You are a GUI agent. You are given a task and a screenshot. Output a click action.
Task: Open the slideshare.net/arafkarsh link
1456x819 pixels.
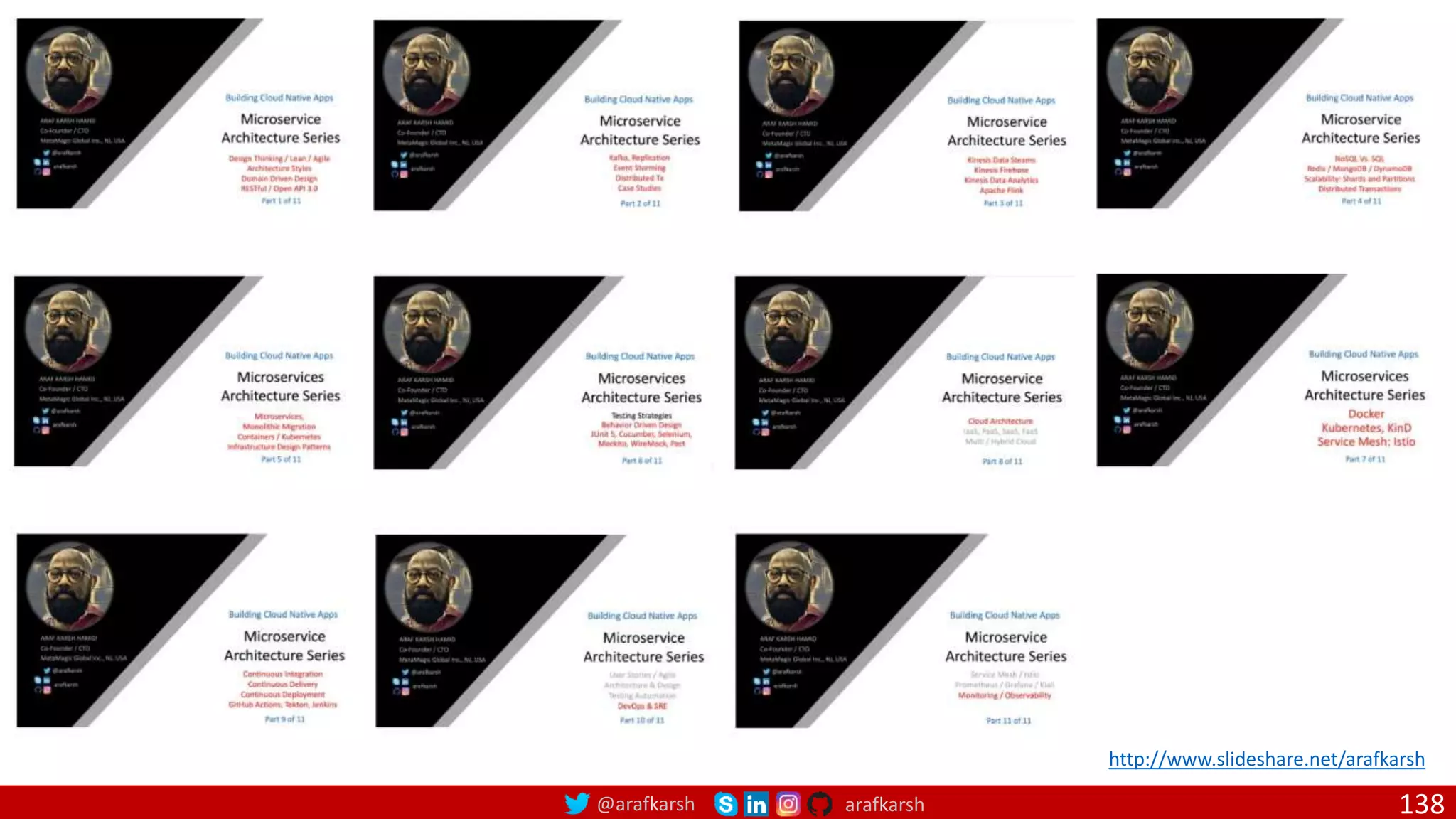tap(1266, 759)
